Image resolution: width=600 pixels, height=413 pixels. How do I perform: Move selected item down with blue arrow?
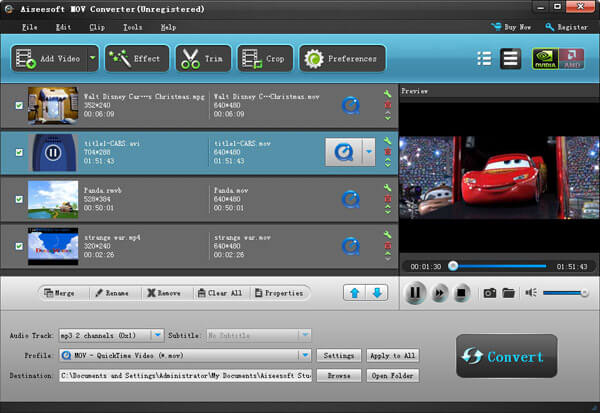click(x=377, y=293)
